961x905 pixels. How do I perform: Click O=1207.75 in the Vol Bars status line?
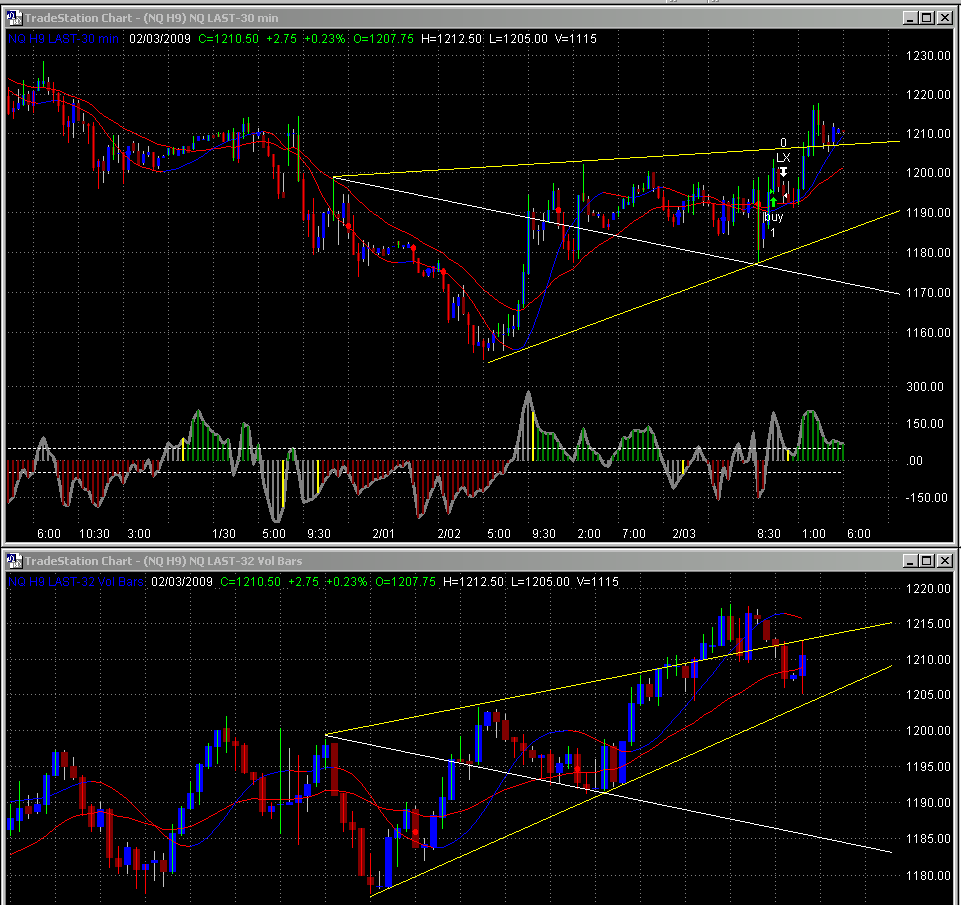click(406, 581)
